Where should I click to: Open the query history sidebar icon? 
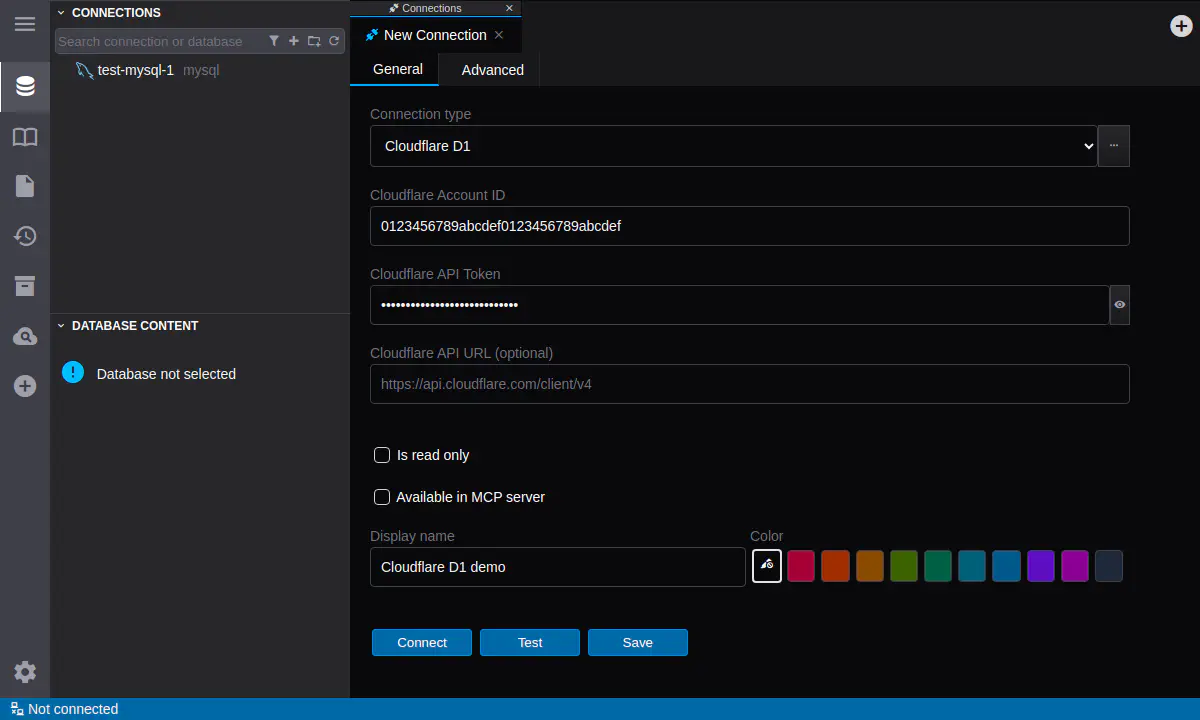[x=25, y=236]
